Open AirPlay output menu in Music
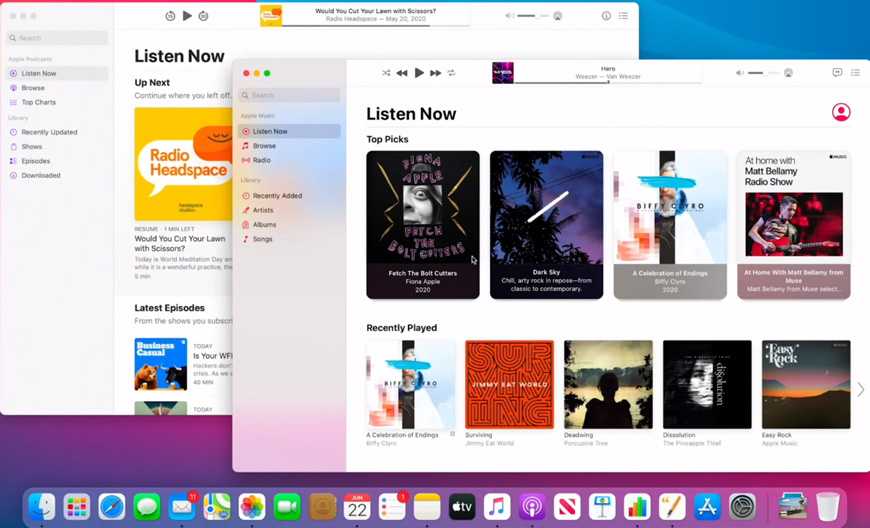 click(789, 73)
